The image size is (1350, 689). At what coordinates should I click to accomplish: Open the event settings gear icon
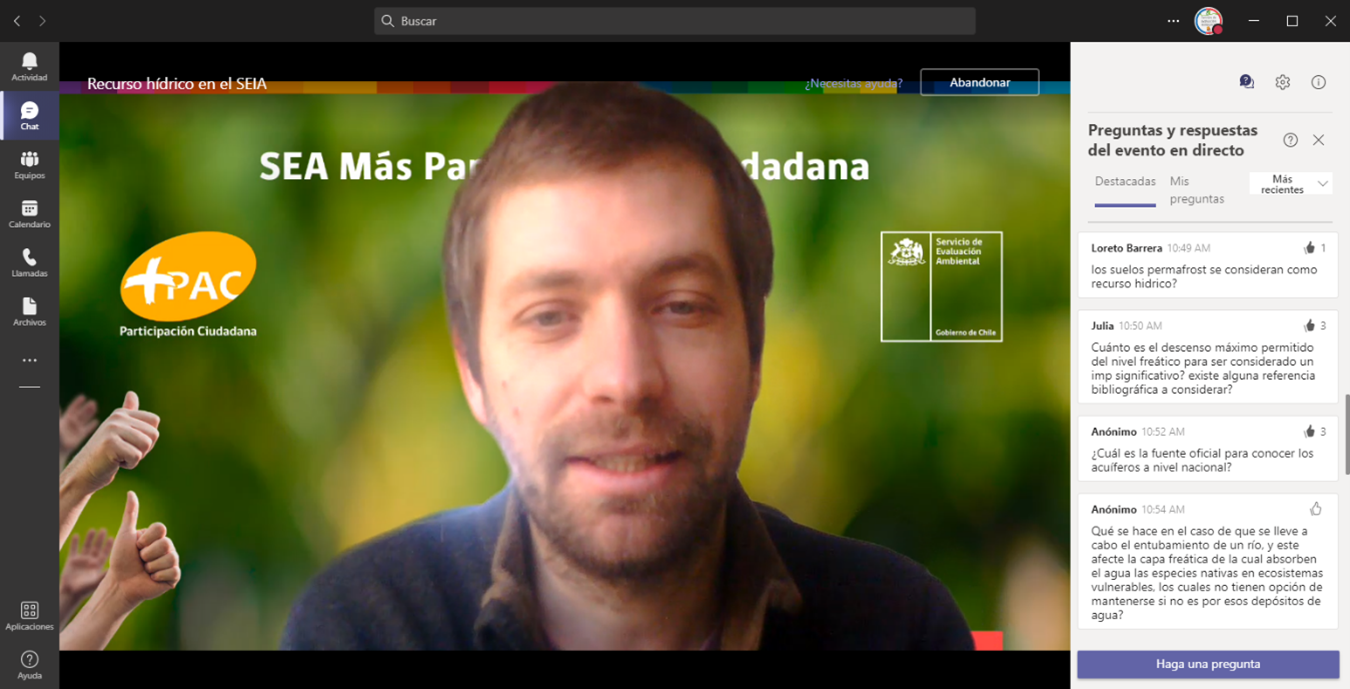tap(1282, 83)
